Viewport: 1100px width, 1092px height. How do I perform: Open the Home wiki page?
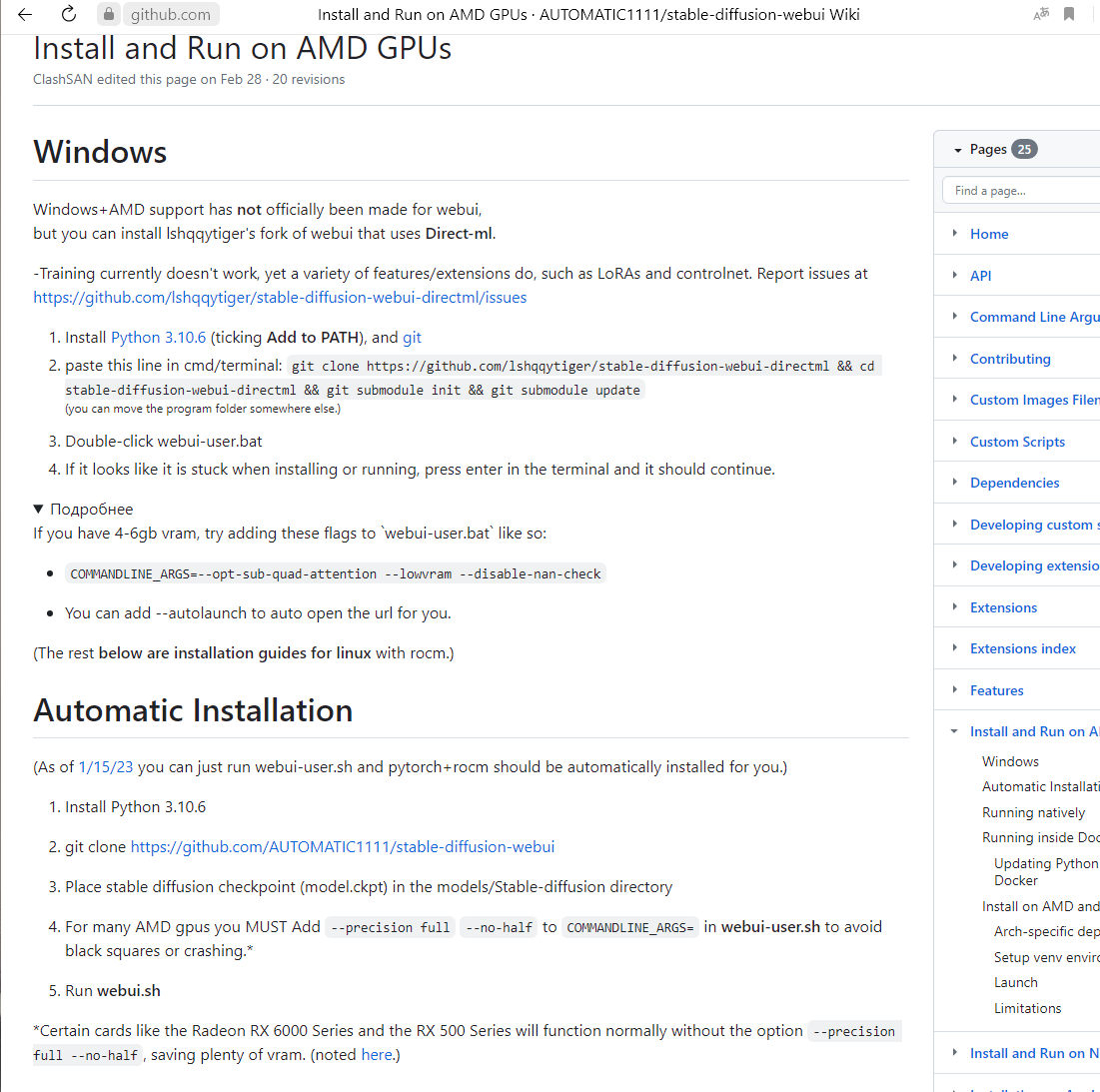point(989,234)
